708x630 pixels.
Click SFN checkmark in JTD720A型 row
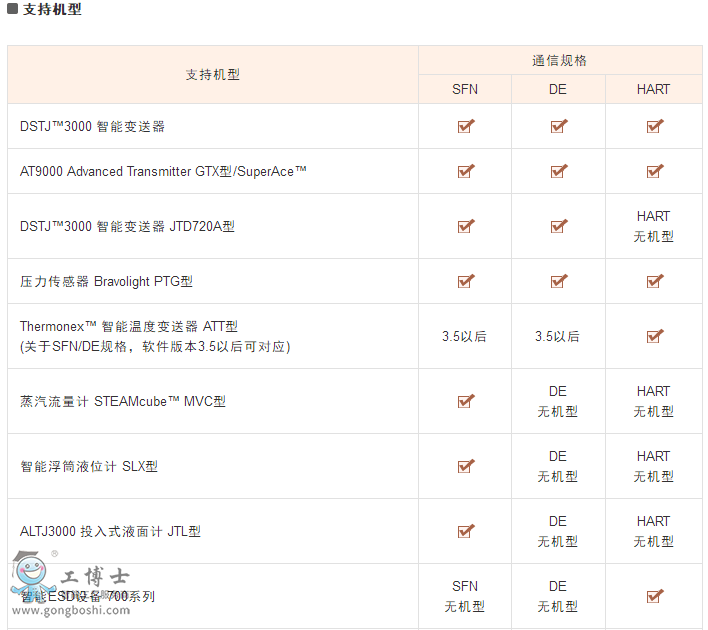(x=466, y=226)
